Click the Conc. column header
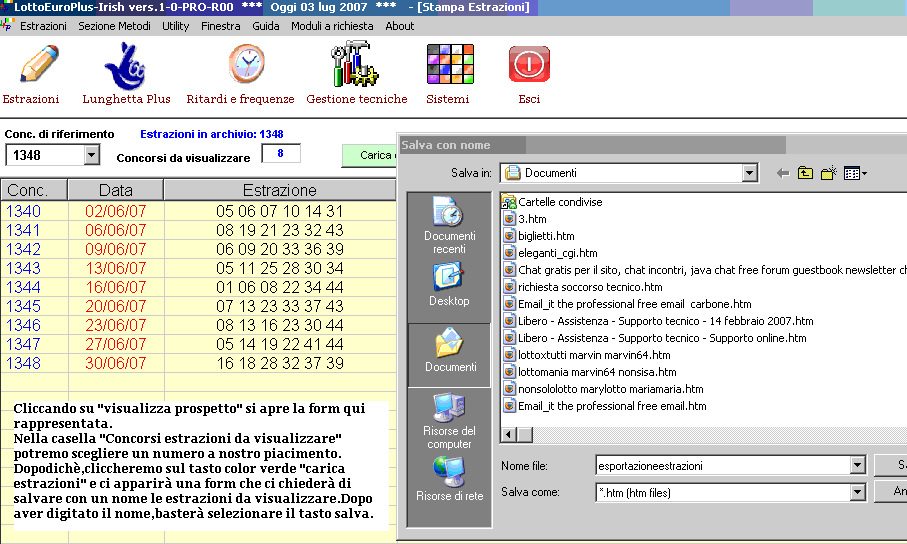This screenshot has width=907, height=544. click(34, 190)
